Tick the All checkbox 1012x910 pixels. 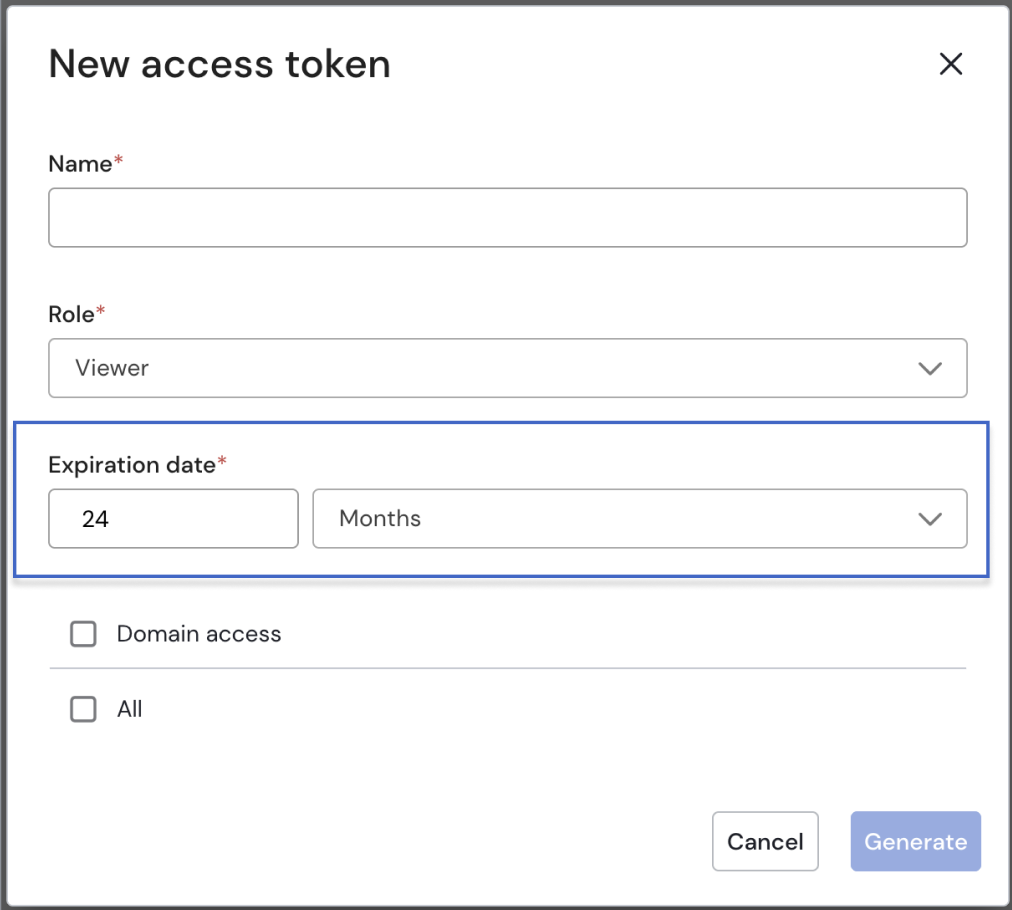point(84,709)
